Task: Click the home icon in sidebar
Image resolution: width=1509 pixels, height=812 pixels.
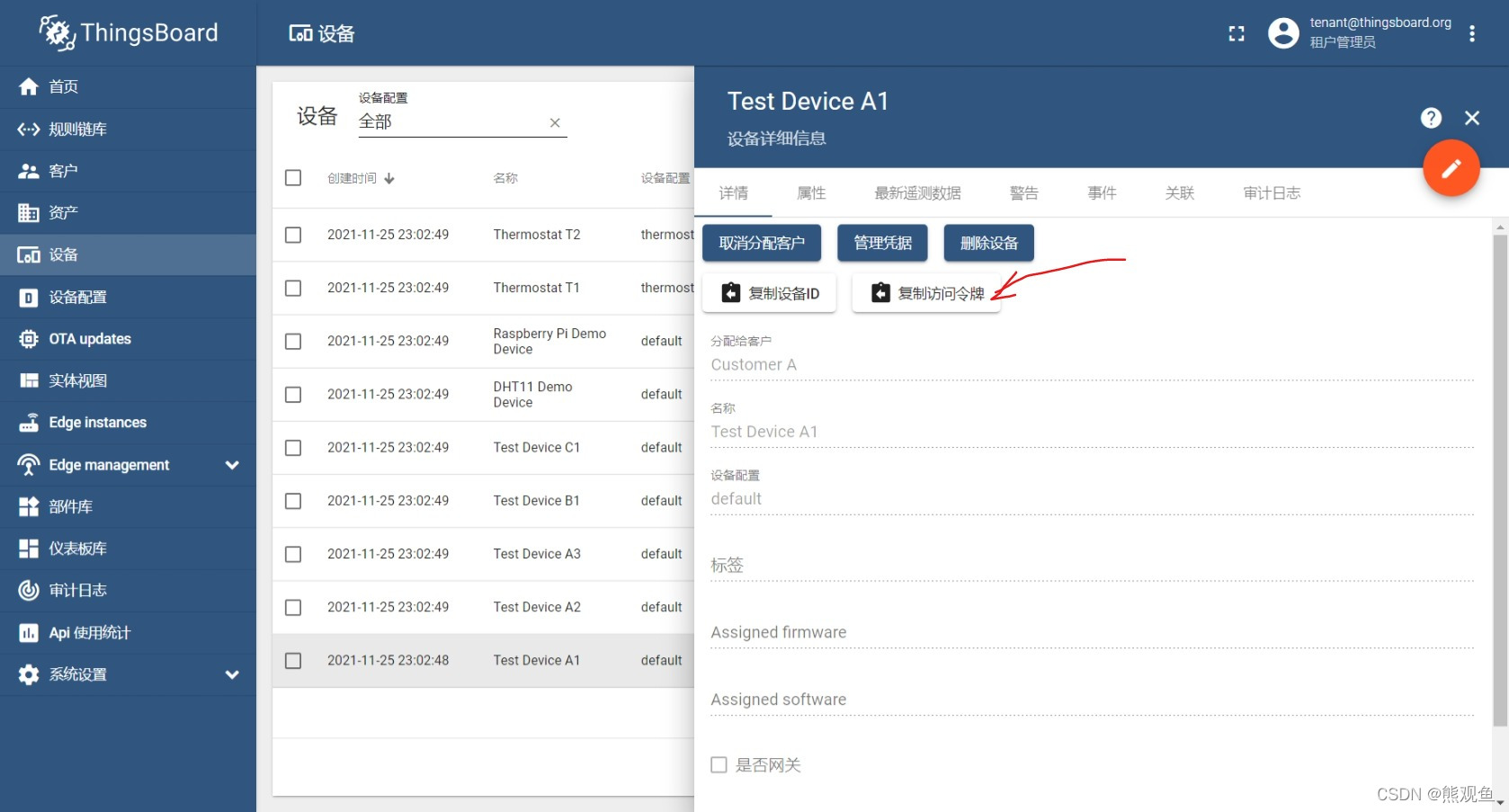Action: tap(29, 86)
